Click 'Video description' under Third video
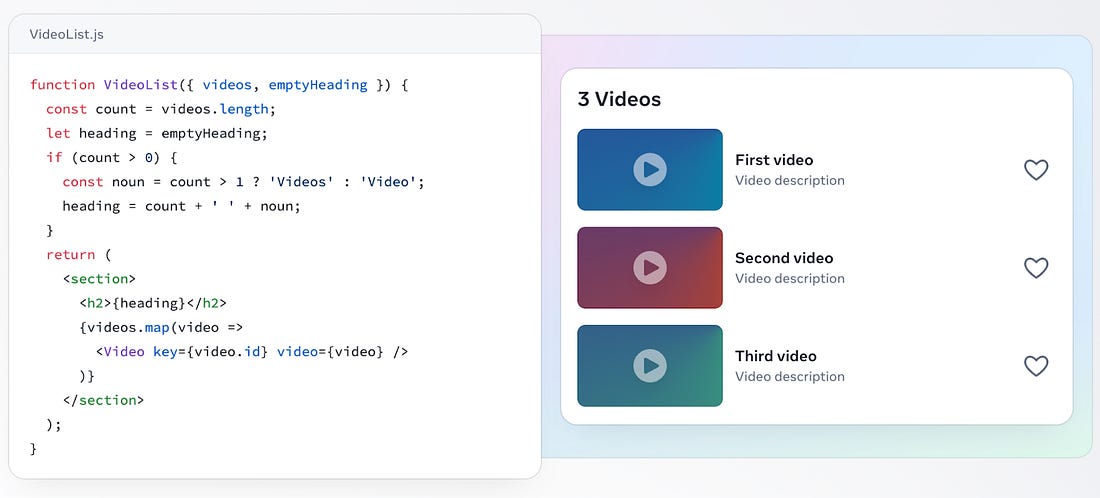Screen dimensions: 1100x498 pos(790,377)
